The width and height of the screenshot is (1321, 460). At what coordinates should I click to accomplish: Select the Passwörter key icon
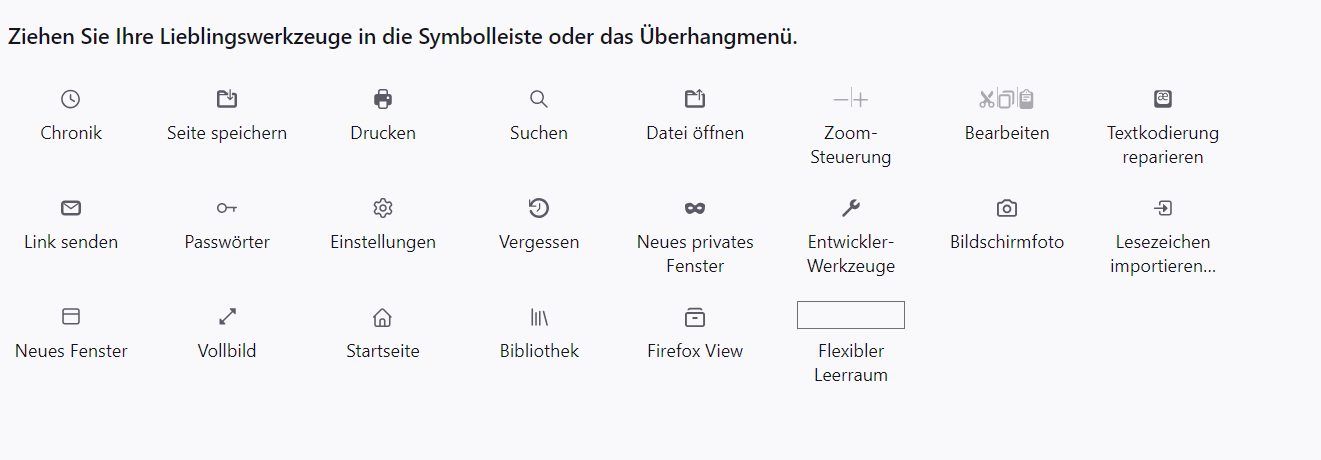[x=227, y=208]
